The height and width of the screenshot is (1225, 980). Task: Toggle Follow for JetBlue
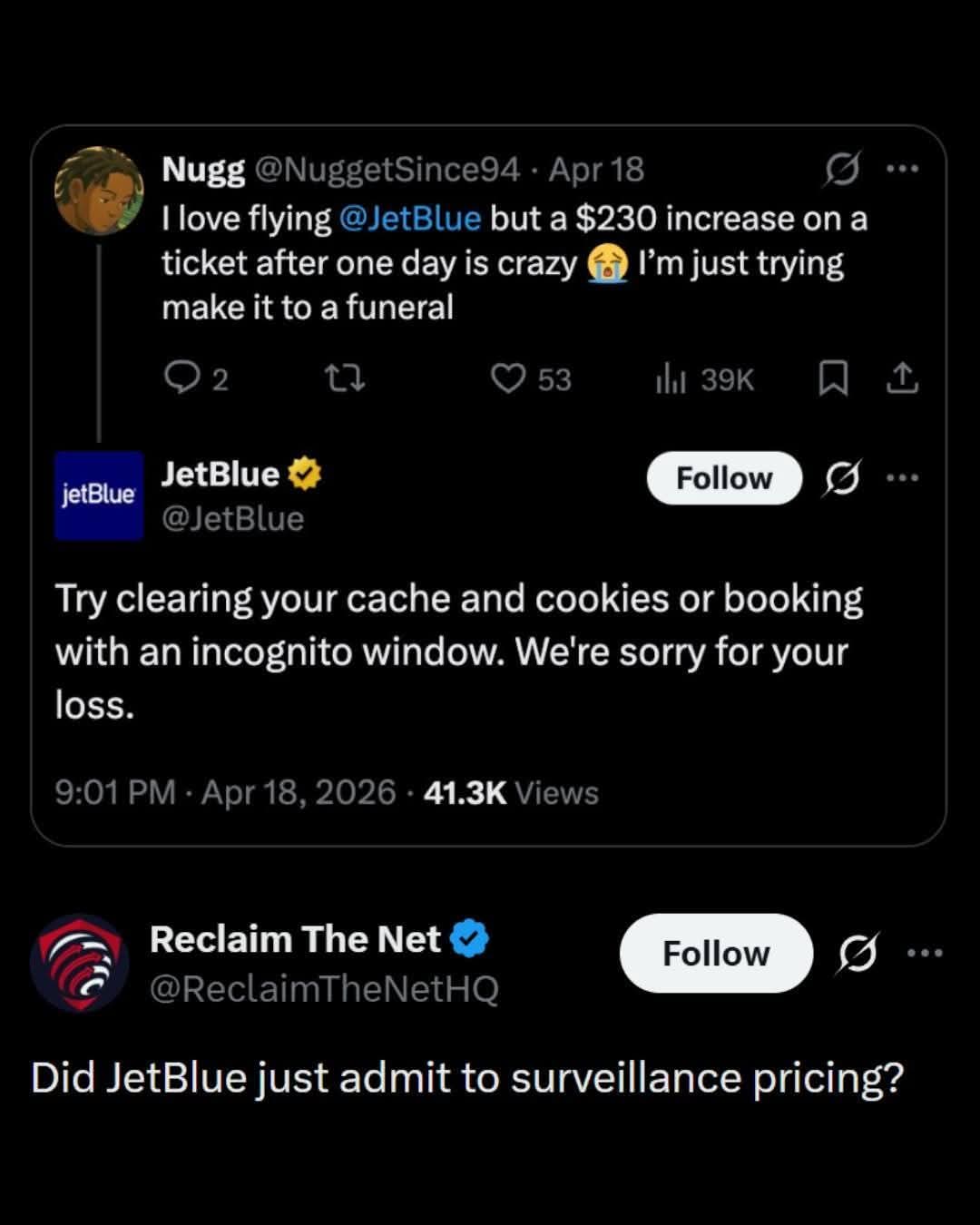point(723,478)
